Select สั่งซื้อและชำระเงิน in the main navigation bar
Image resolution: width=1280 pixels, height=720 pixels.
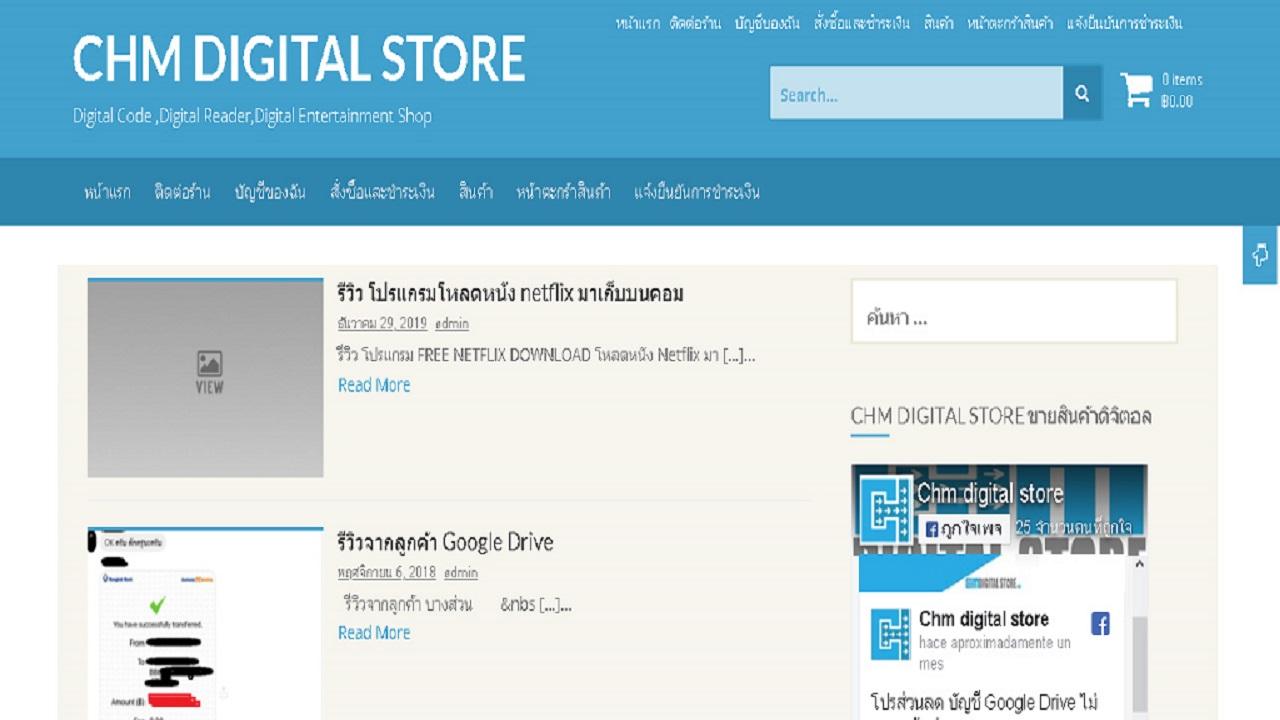tap(382, 192)
